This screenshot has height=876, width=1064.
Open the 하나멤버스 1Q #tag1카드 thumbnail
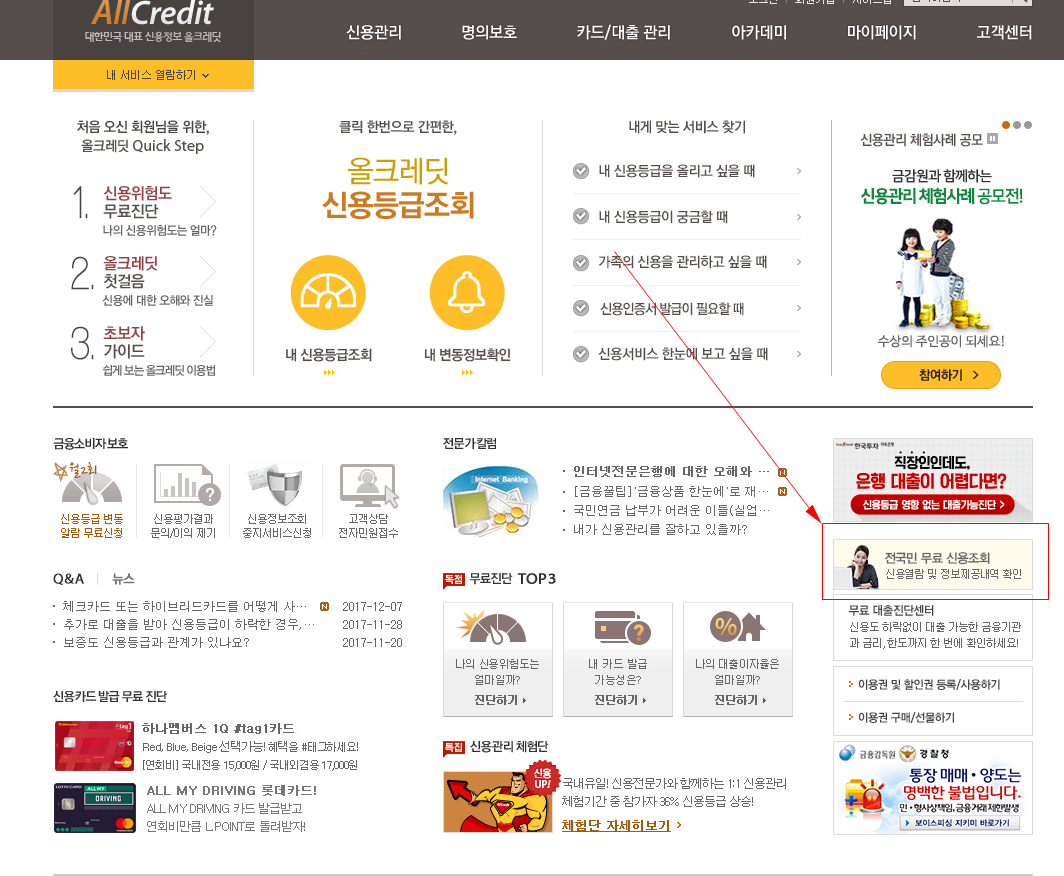(94, 746)
